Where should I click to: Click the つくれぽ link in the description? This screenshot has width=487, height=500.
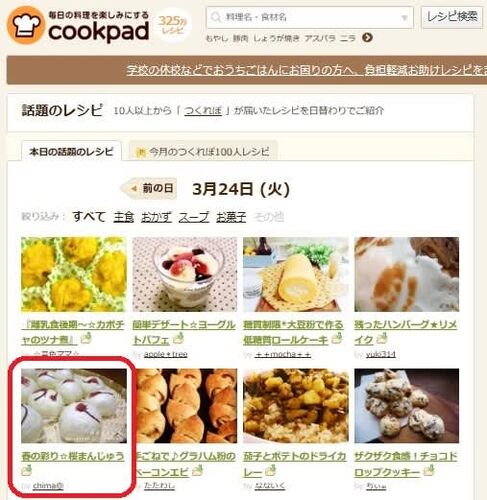203,111
